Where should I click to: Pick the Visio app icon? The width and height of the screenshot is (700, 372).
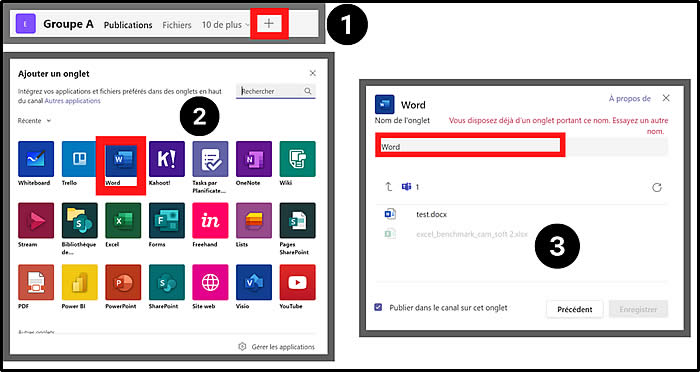coord(254,282)
